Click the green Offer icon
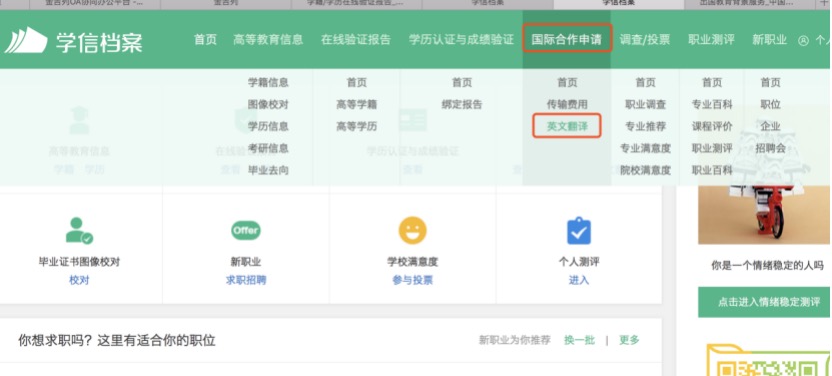 (246, 230)
